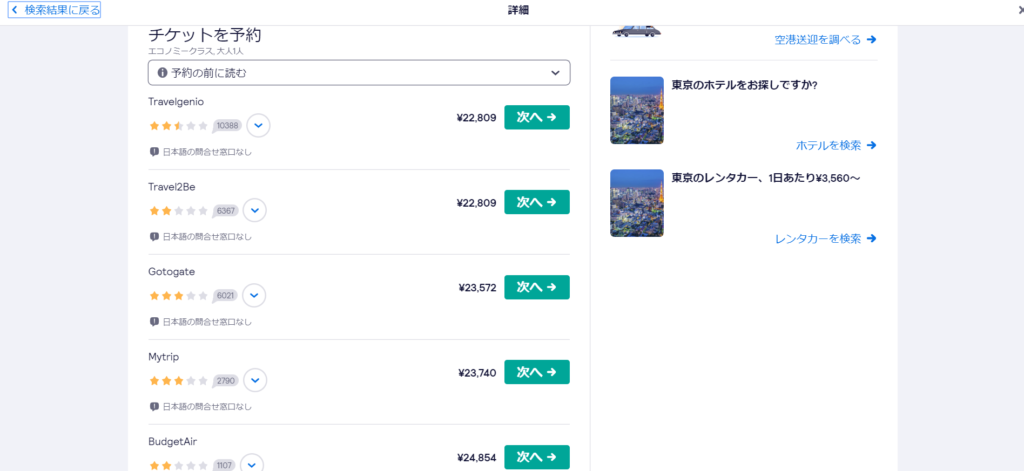Expand Travelgenio rating details chevron

(x=259, y=125)
